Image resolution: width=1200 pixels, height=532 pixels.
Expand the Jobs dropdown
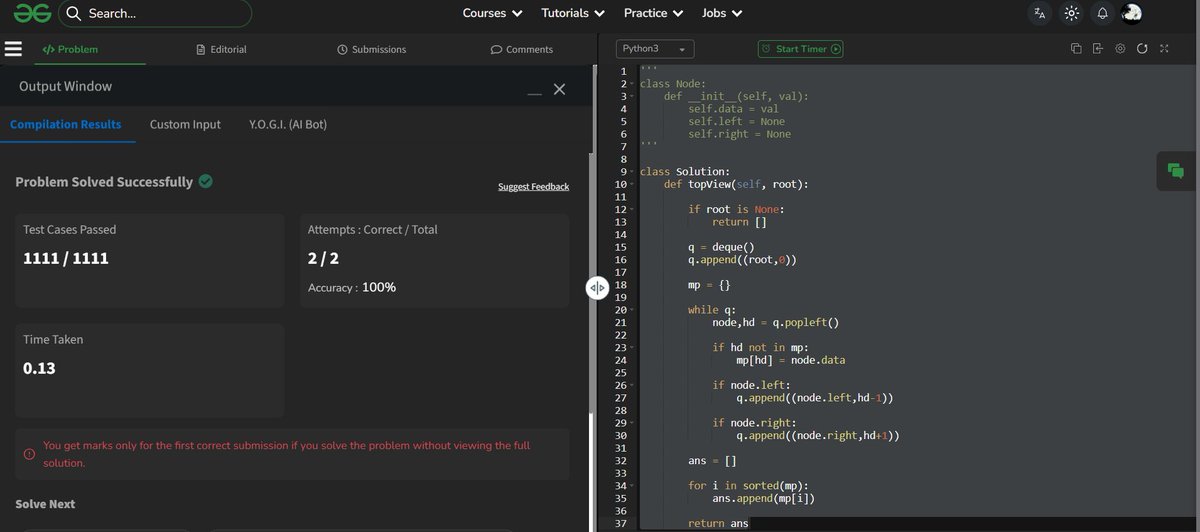click(722, 14)
